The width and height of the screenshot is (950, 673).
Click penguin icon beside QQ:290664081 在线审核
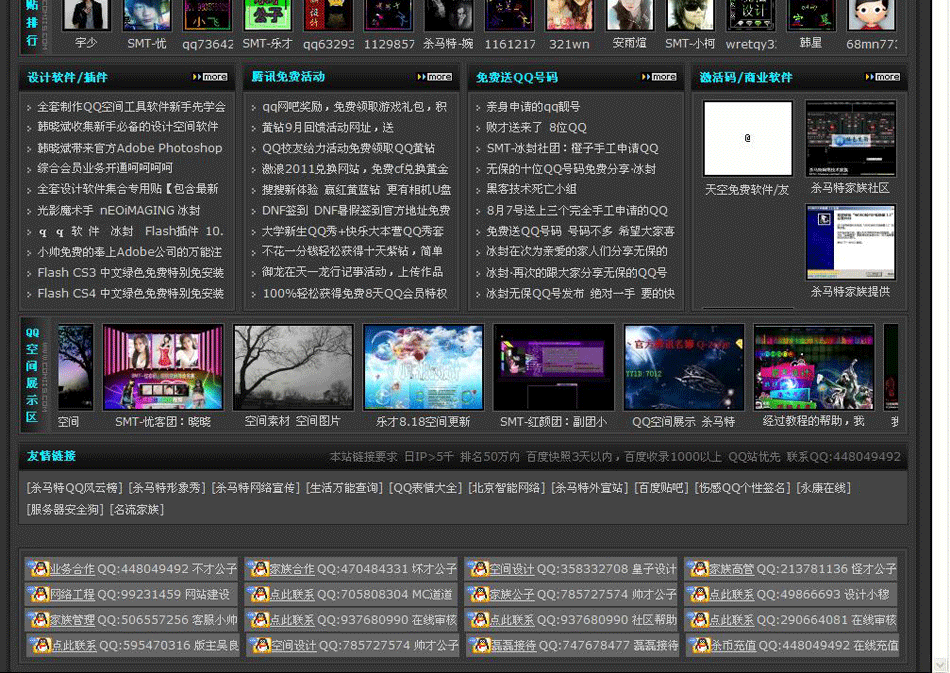(700, 620)
